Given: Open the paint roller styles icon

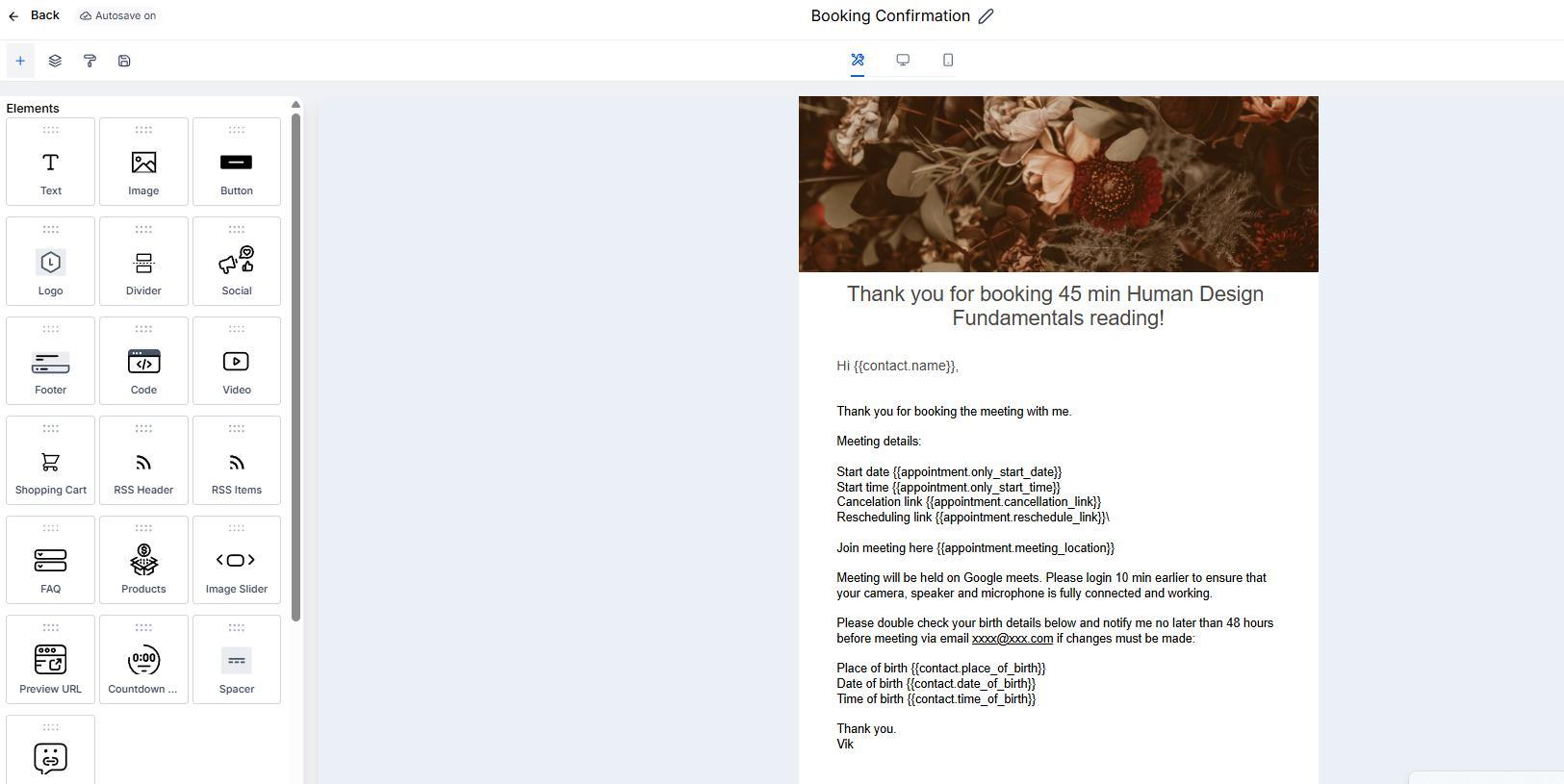Looking at the screenshot, I should (x=90, y=61).
